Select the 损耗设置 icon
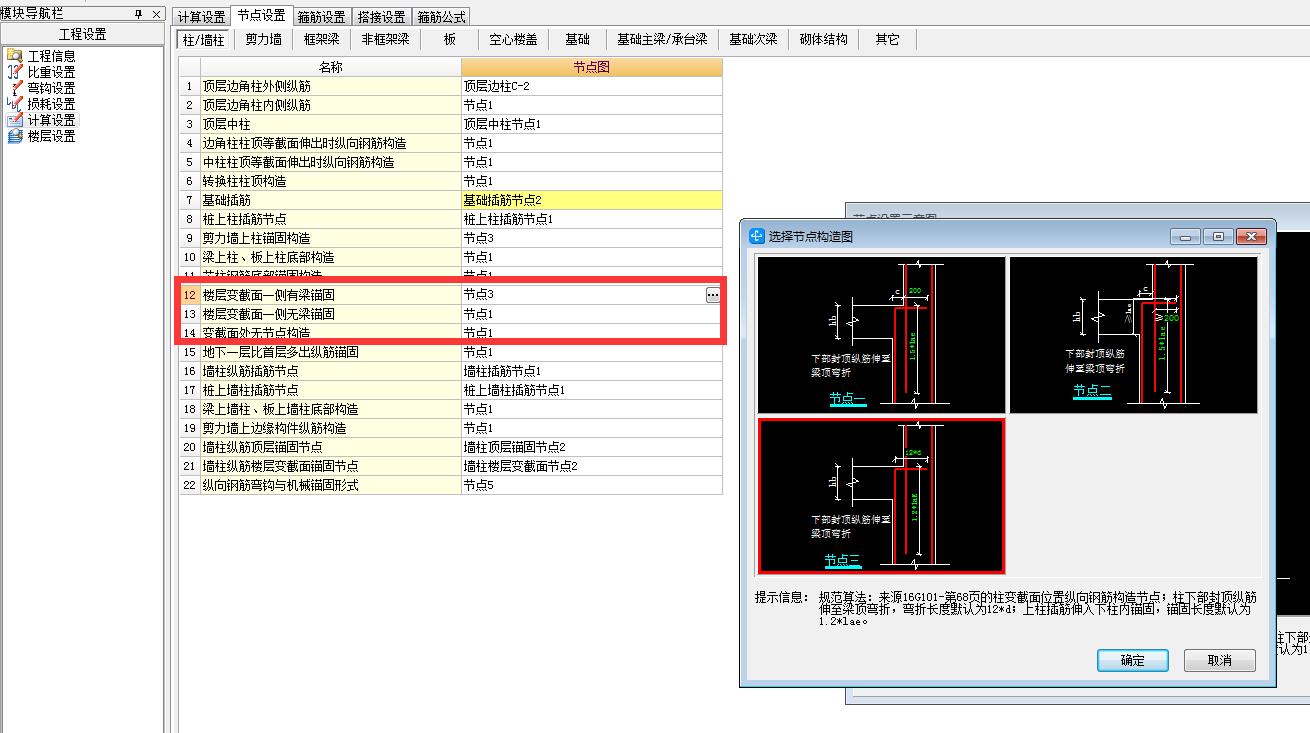1310x733 pixels. [x=14, y=104]
